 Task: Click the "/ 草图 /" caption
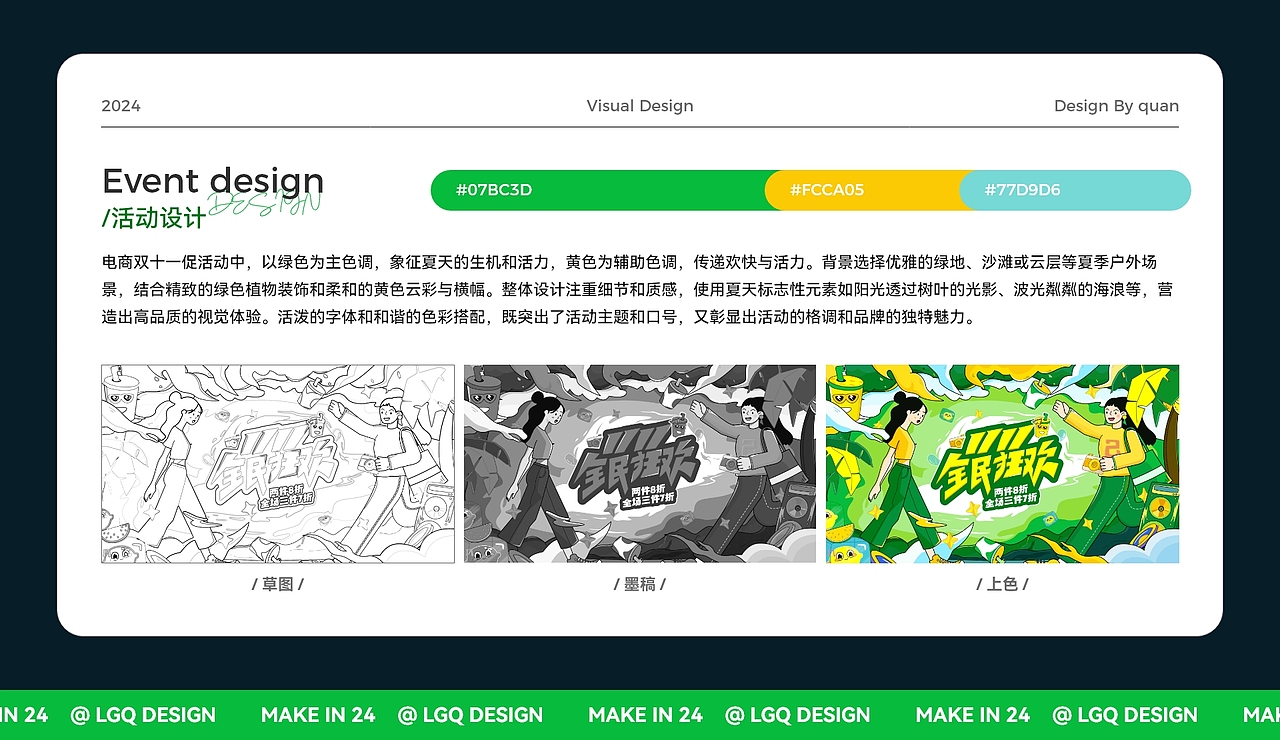(x=278, y=584)
